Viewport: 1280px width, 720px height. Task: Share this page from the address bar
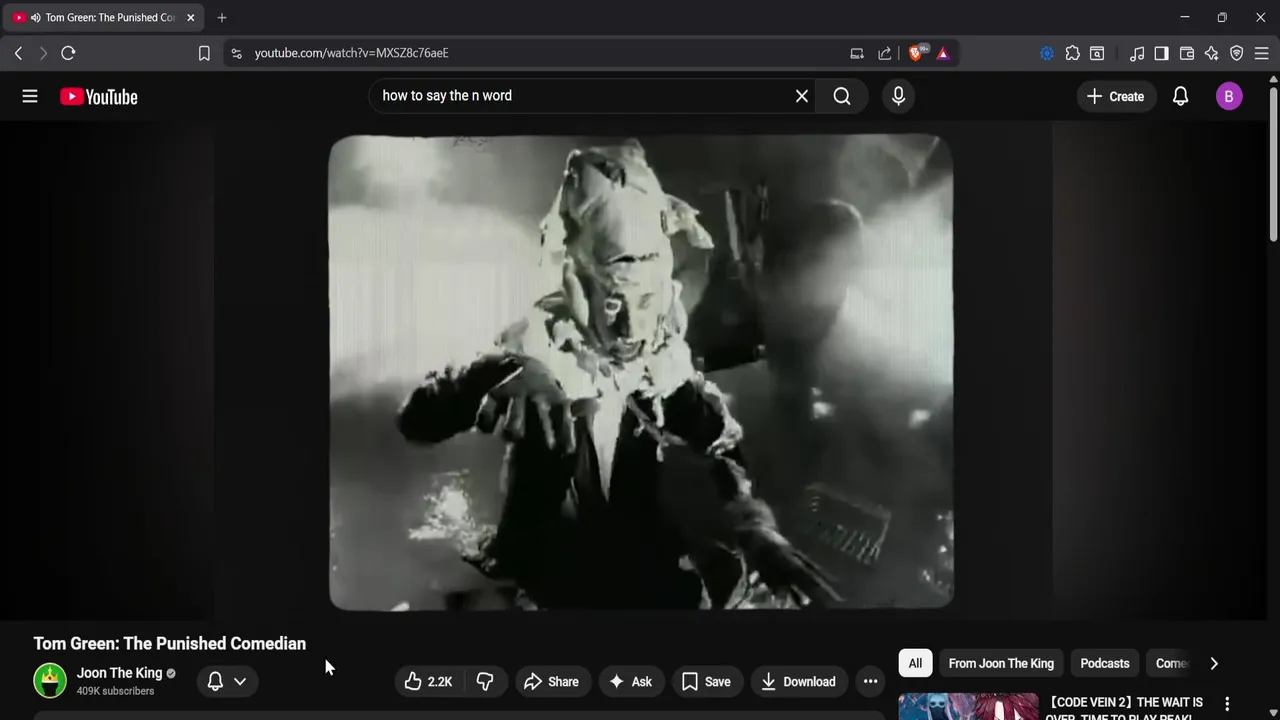coord(885,53)
